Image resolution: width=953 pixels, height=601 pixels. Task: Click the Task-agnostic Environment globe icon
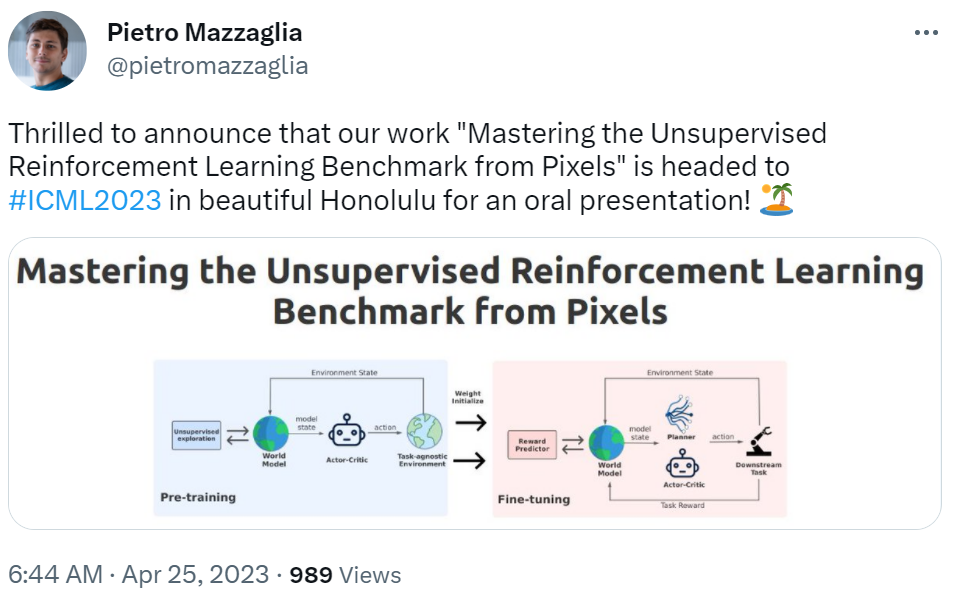[423, 433]
